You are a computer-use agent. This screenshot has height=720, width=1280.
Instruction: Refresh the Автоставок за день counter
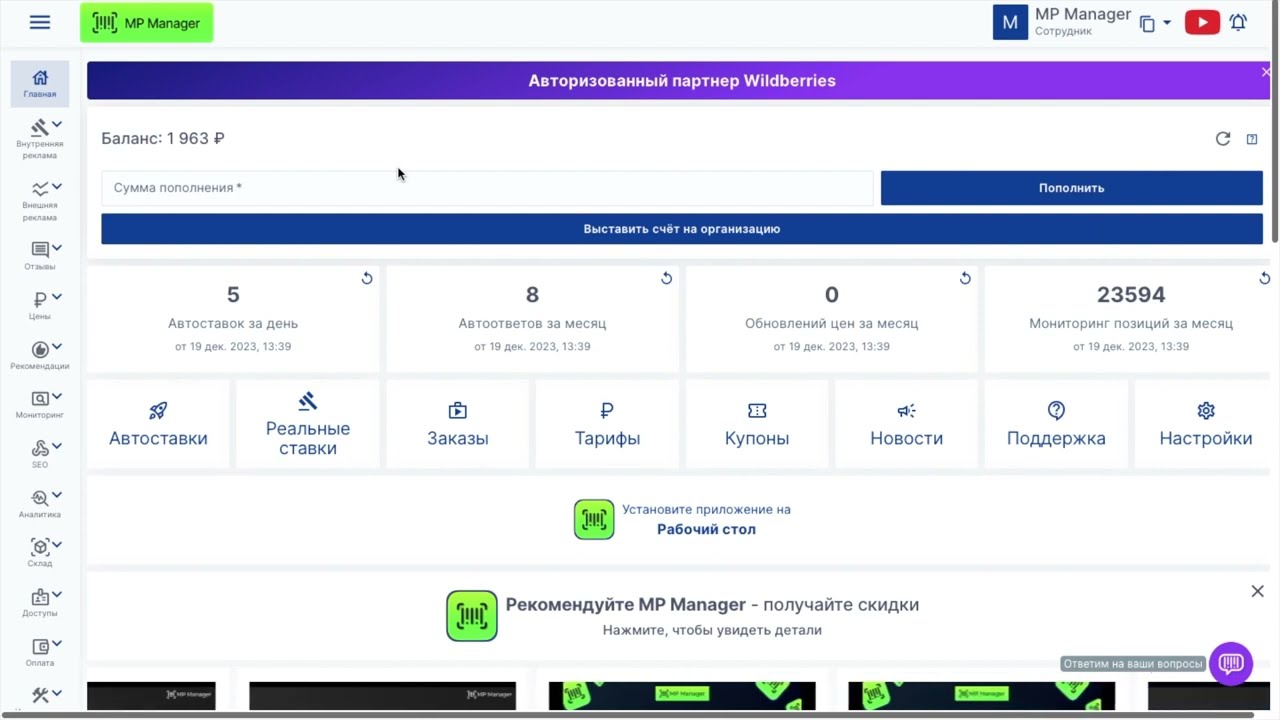[x=367, y=278]
